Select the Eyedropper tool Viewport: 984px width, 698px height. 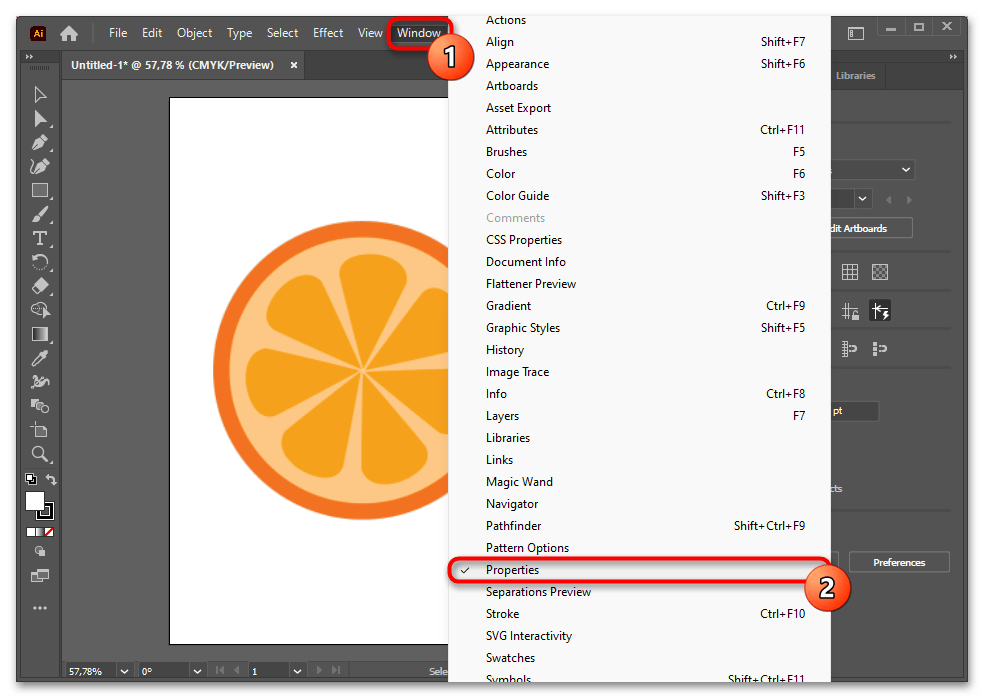pyautogui.click(x=40, y=358)
